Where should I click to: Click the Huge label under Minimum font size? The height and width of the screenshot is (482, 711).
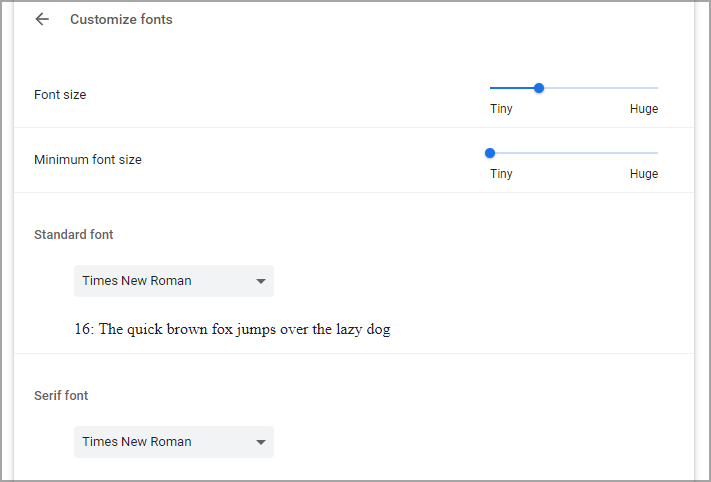pyautogui.click(x=643, y=174)
